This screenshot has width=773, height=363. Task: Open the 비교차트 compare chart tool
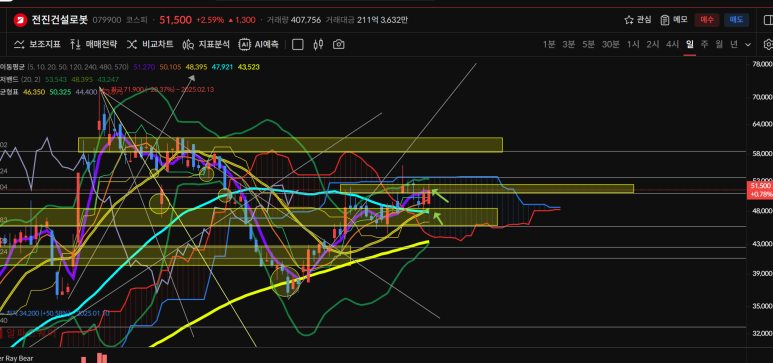coord(150,44)
